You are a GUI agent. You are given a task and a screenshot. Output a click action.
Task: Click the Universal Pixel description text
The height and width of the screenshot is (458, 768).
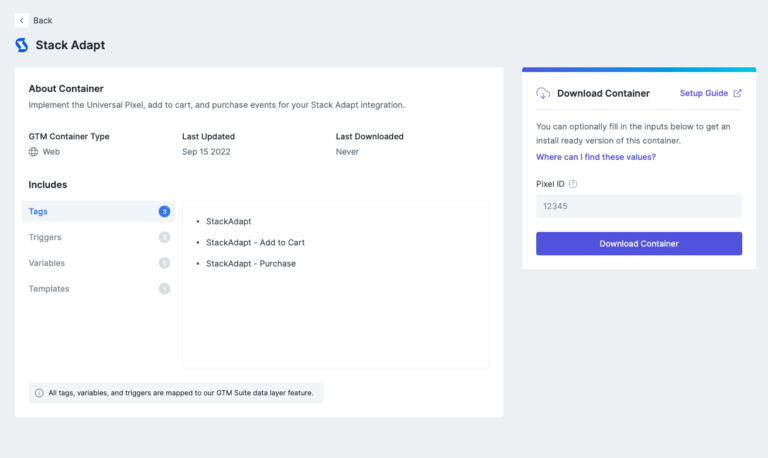tap(216, 105)
